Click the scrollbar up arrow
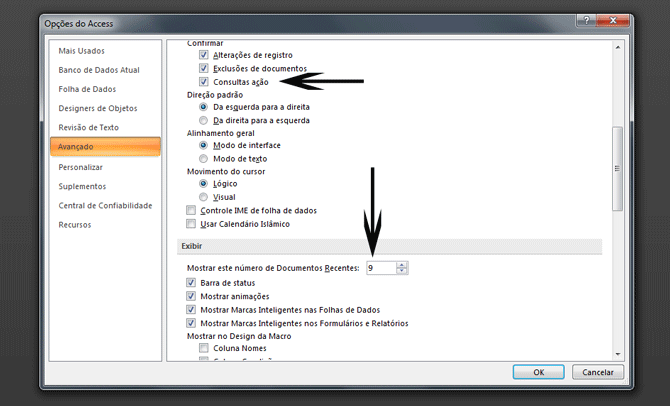Image resolution: width=670 pixels, height=406 pixels. click(x=618, y=47)
